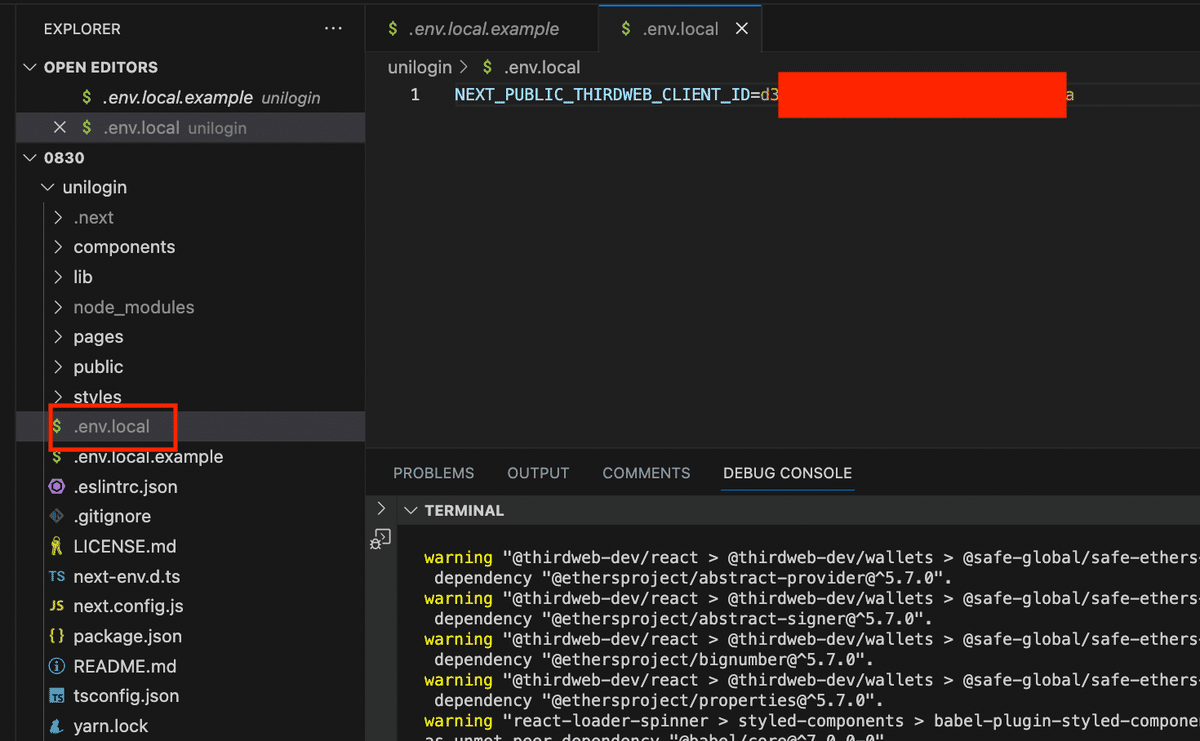The height and width of the screenshot is (741, 1200).
Task: Click the chevron arrow left of TERMINAL header
Action: coord(380,509)
